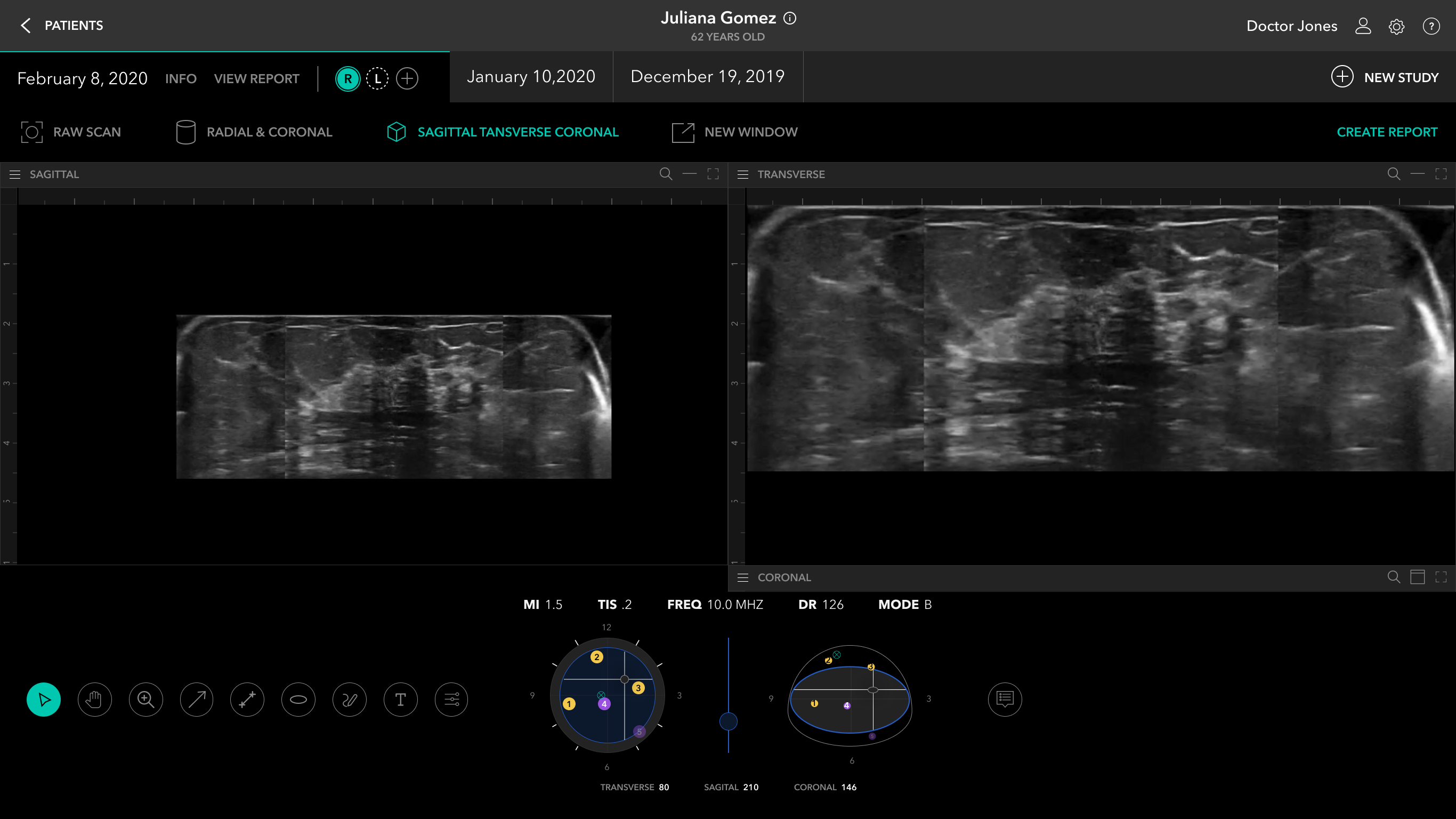Choose the arrow annotation tool
This screenshot has width=1456, height=819.
pos(197,700)
